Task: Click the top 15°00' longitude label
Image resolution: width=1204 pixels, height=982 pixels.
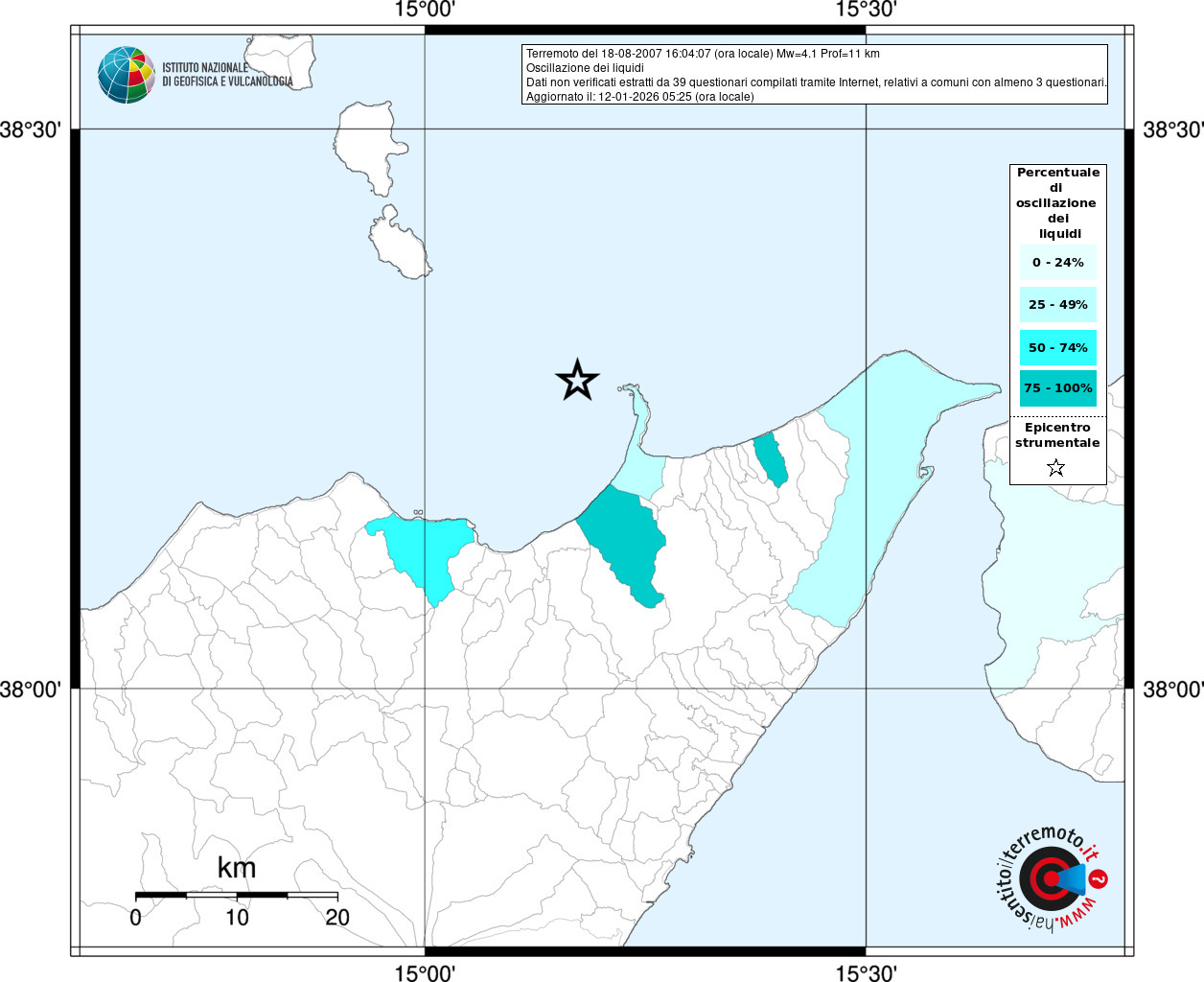Action: click(425, 11)
